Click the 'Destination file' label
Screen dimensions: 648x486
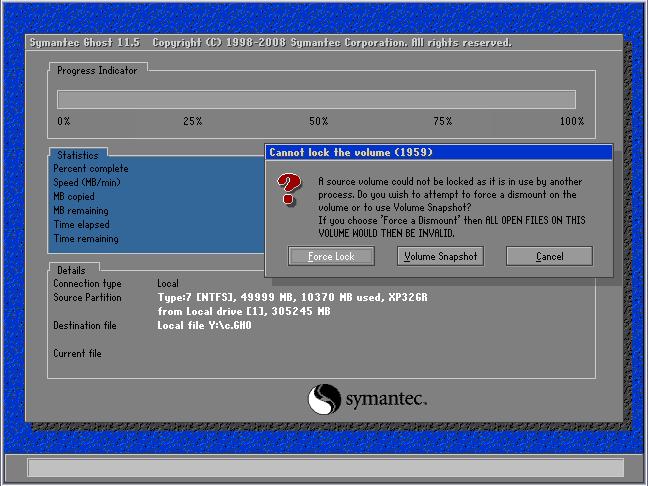point(85,326)
